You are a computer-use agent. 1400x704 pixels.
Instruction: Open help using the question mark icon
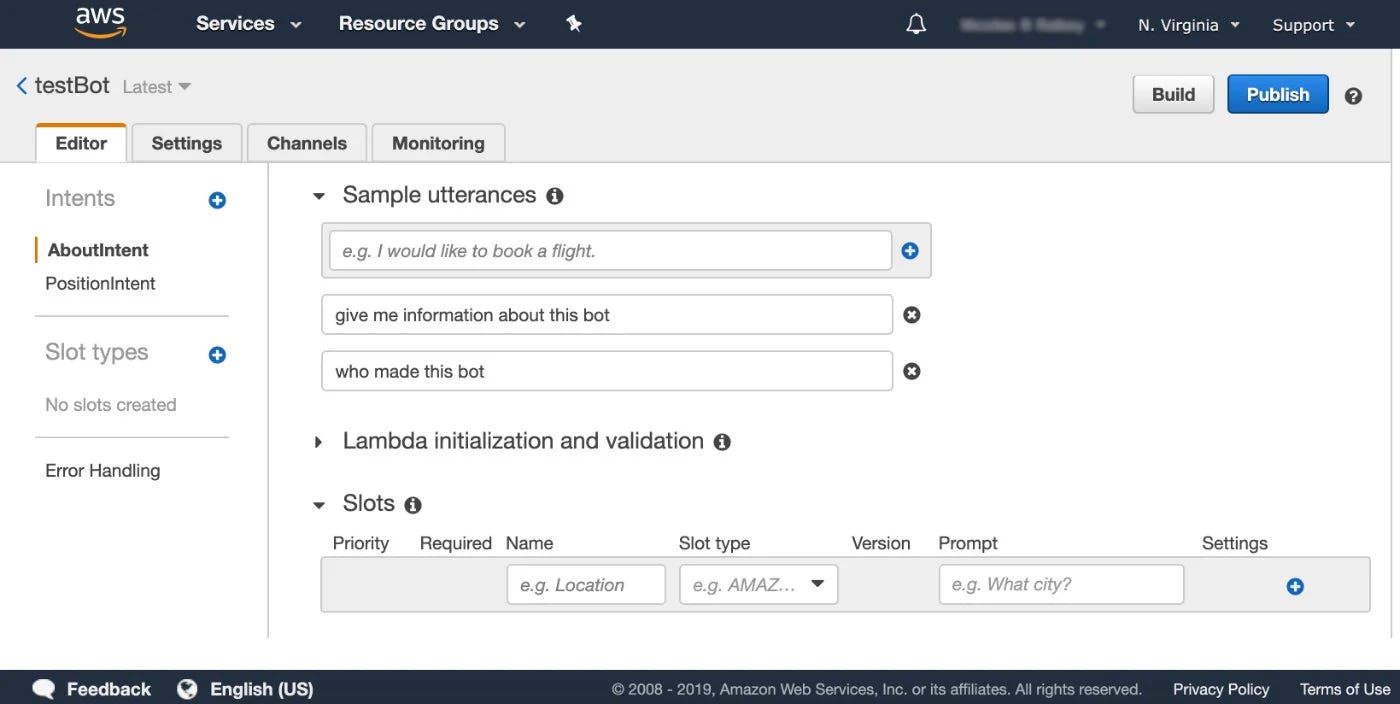[x=1353, y=95]
